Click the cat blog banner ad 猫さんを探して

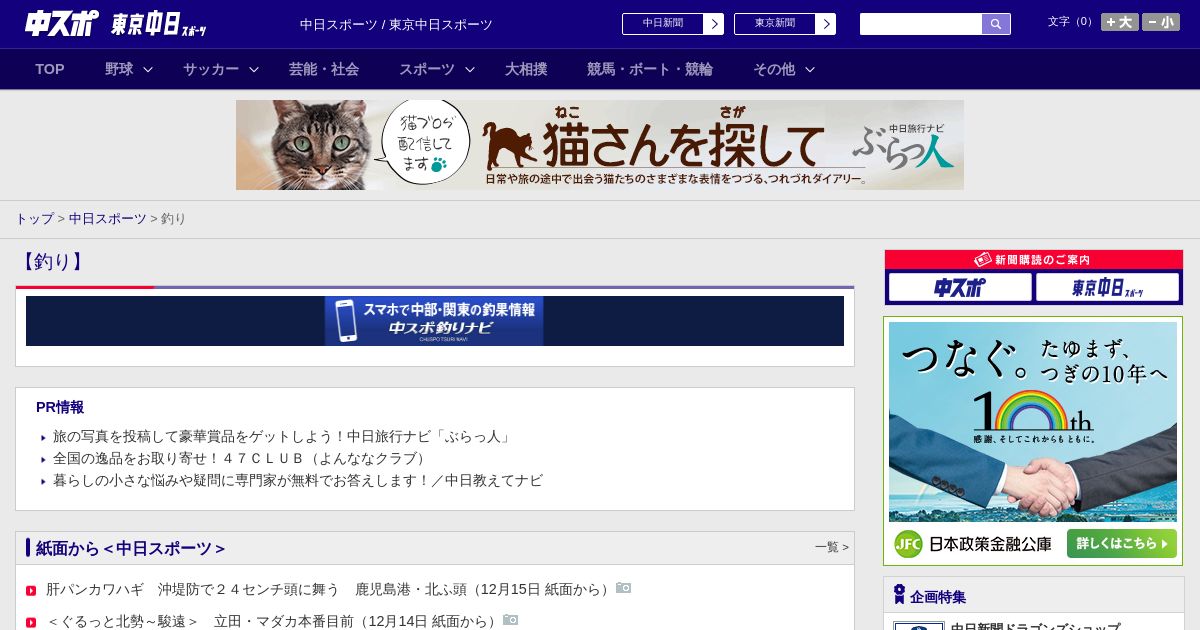pos(600,145)
